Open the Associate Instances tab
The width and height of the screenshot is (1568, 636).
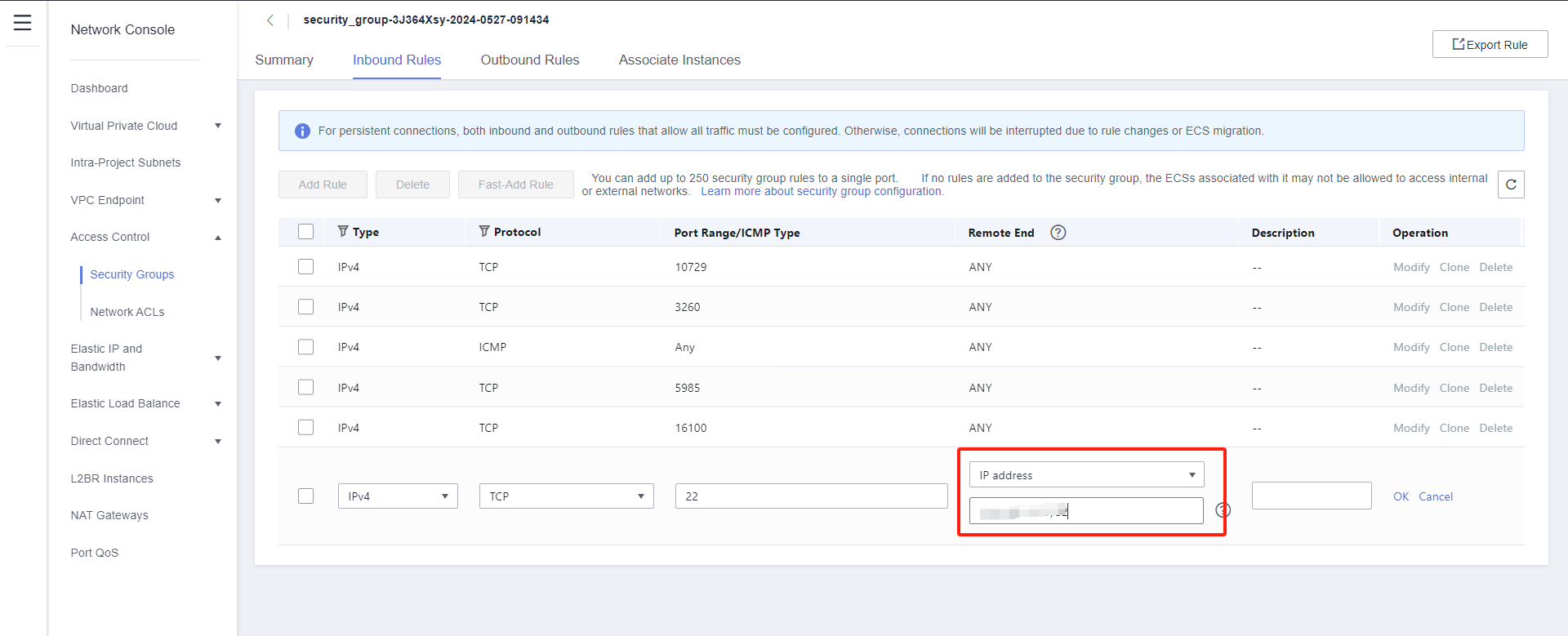coord(679,60)
